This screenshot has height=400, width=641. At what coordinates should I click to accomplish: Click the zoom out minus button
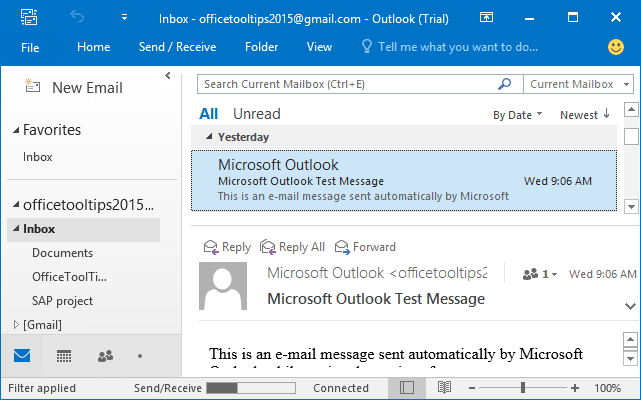472,388
